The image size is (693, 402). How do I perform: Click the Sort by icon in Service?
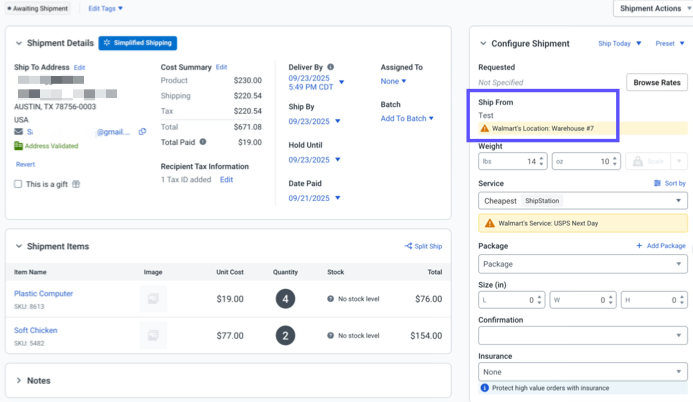[657, 183]
